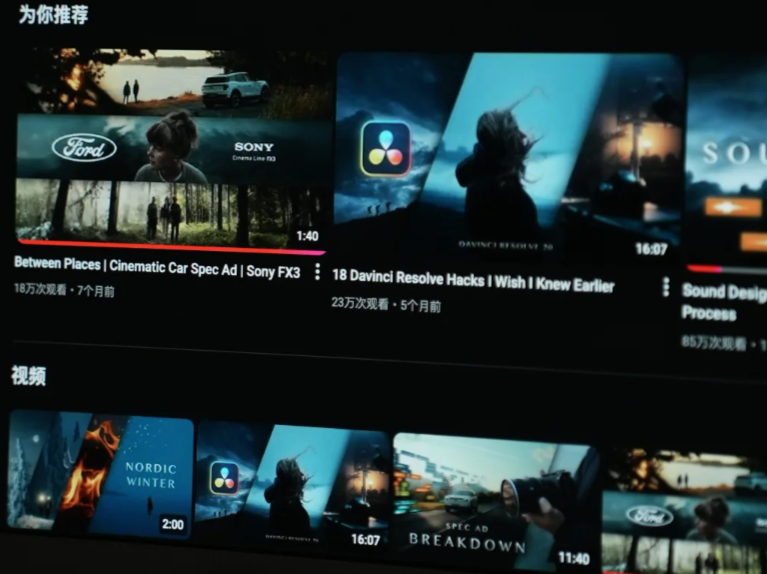Click the 1:40 duration badge
Screen dimensions: 767x574
pos(307,236)
